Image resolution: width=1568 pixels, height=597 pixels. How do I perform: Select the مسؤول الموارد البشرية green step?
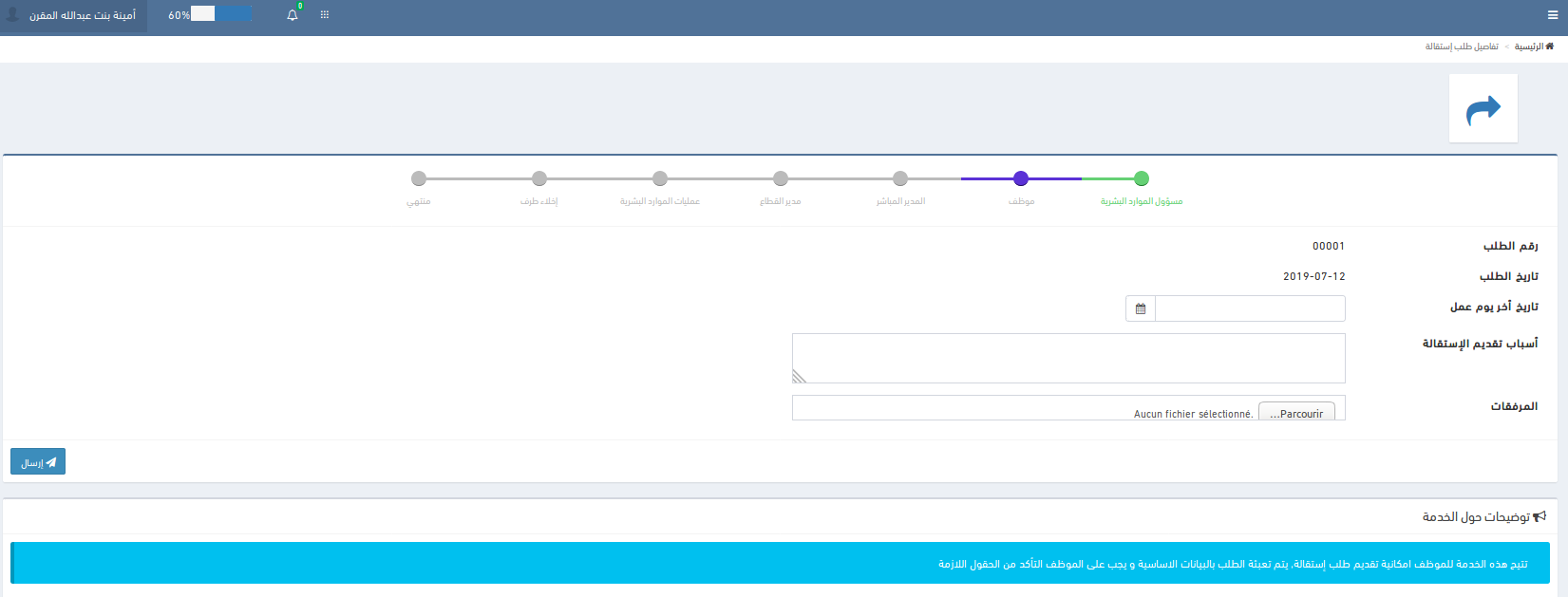tap(1142, 178)
